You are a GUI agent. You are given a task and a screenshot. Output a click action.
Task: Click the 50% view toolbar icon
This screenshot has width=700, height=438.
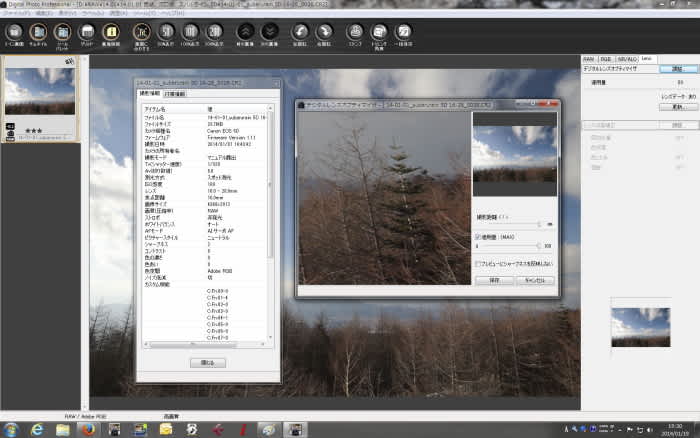coord(166,32)
